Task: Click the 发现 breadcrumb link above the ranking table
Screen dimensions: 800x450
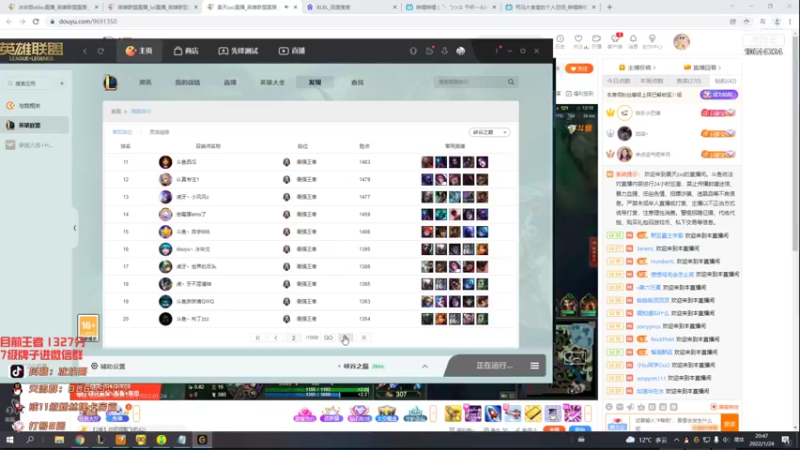Action: tap(116, 111)
